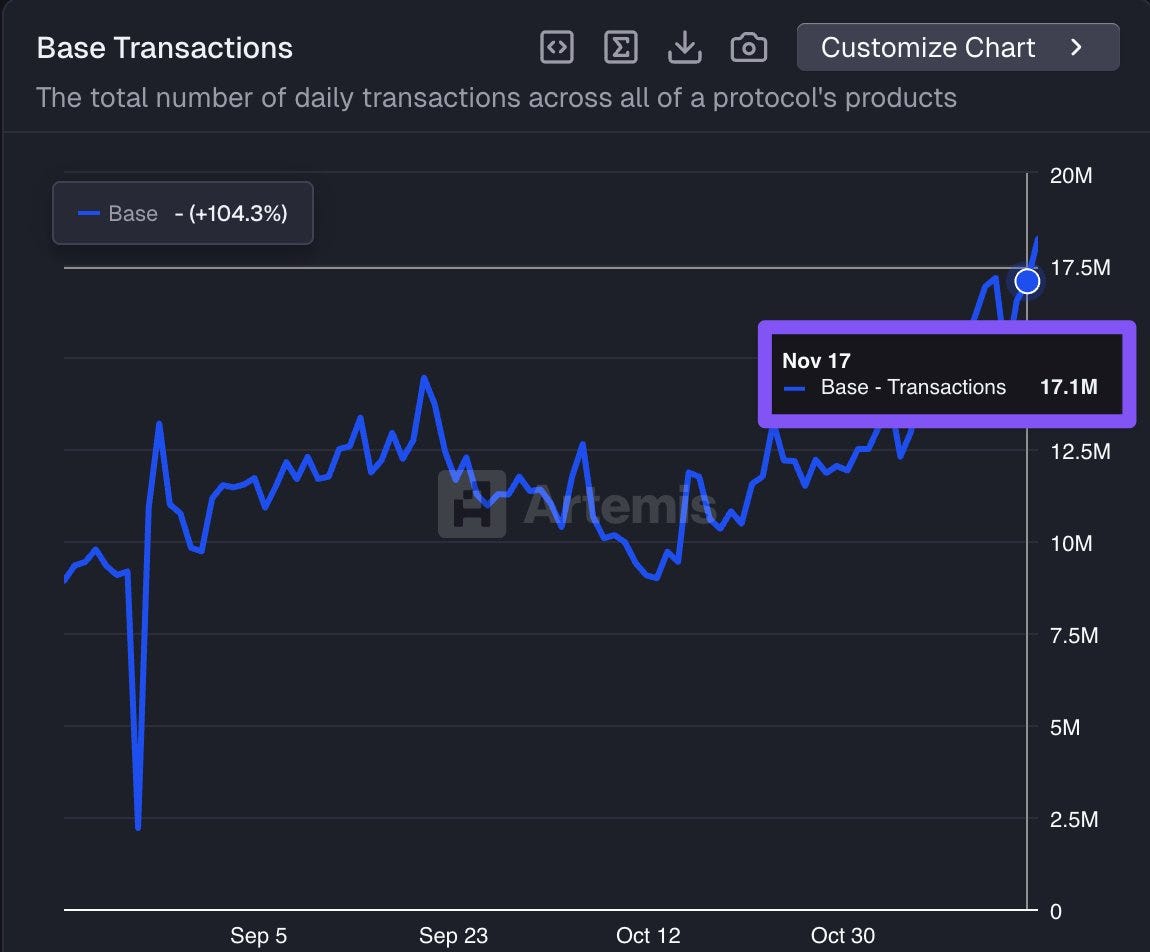Image resolution: width=1150 pixels, height=952 pixels.
Task: Download the chart data
Action: (x=684, y=48)
